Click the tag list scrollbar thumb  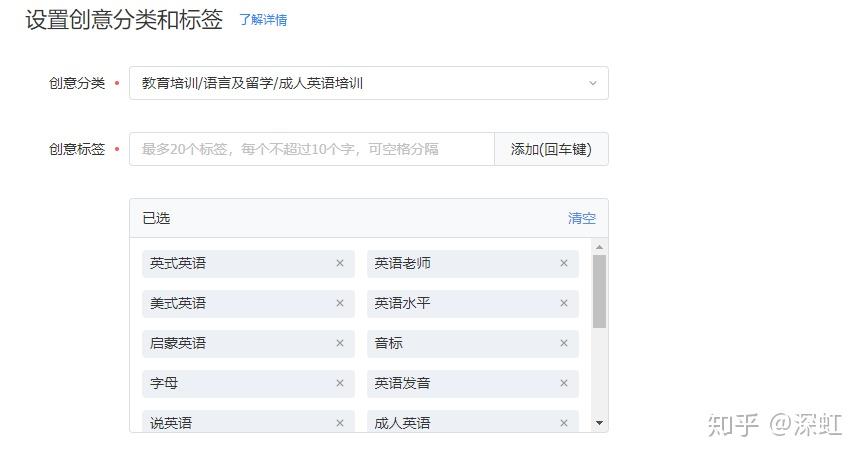pyautogui.click(x=599, y=291)
